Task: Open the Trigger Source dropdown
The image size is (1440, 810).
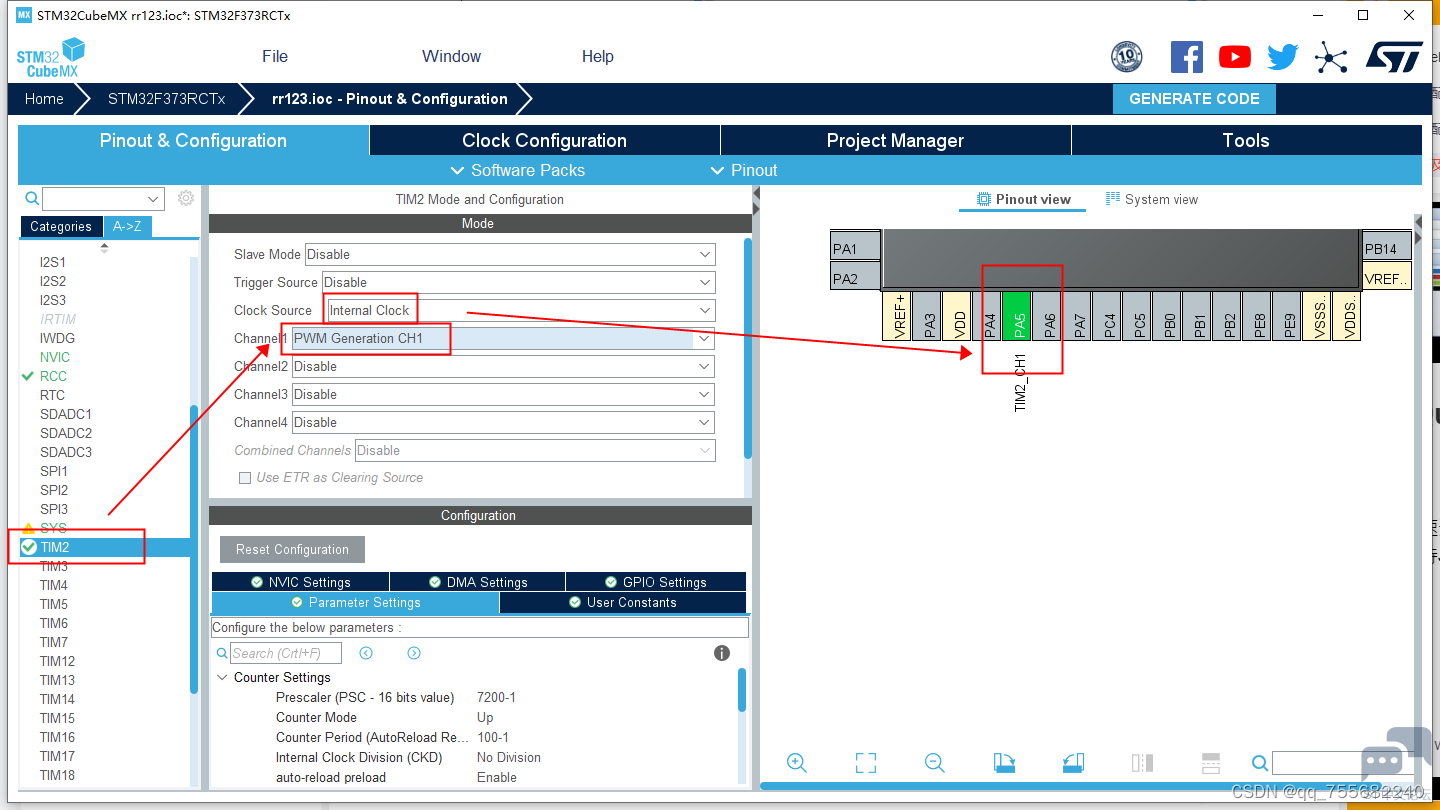Action: pyautogui.click(x=518, y=282)
